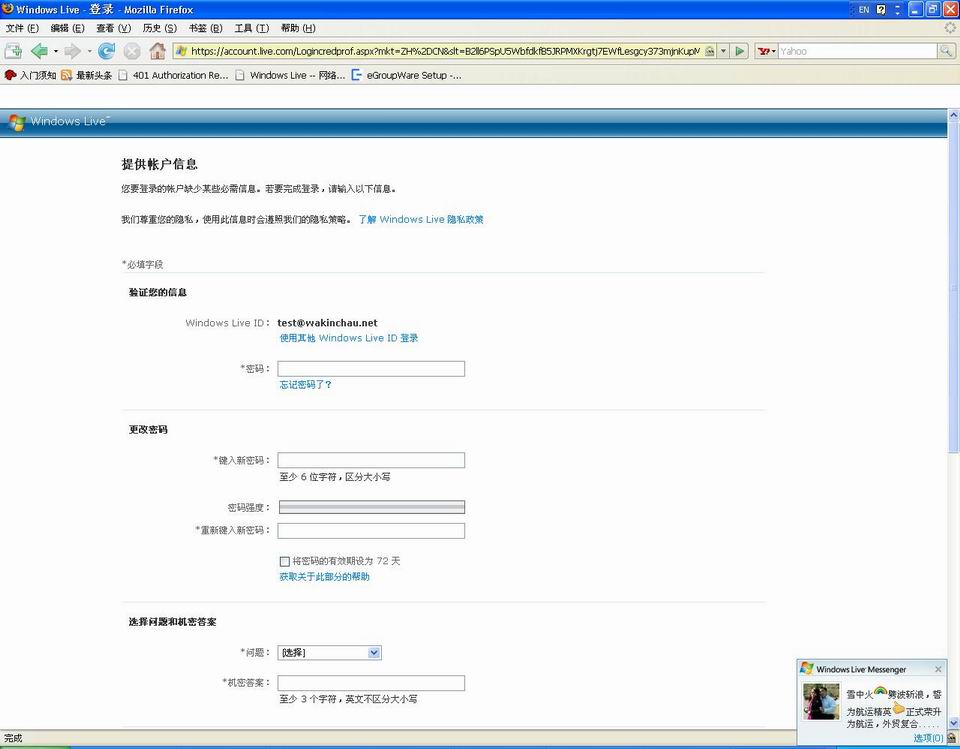The image size is (960, 749).
Task: Enable 将密码的有效期设为 72 天 checkbox
Action: [284, 561]
